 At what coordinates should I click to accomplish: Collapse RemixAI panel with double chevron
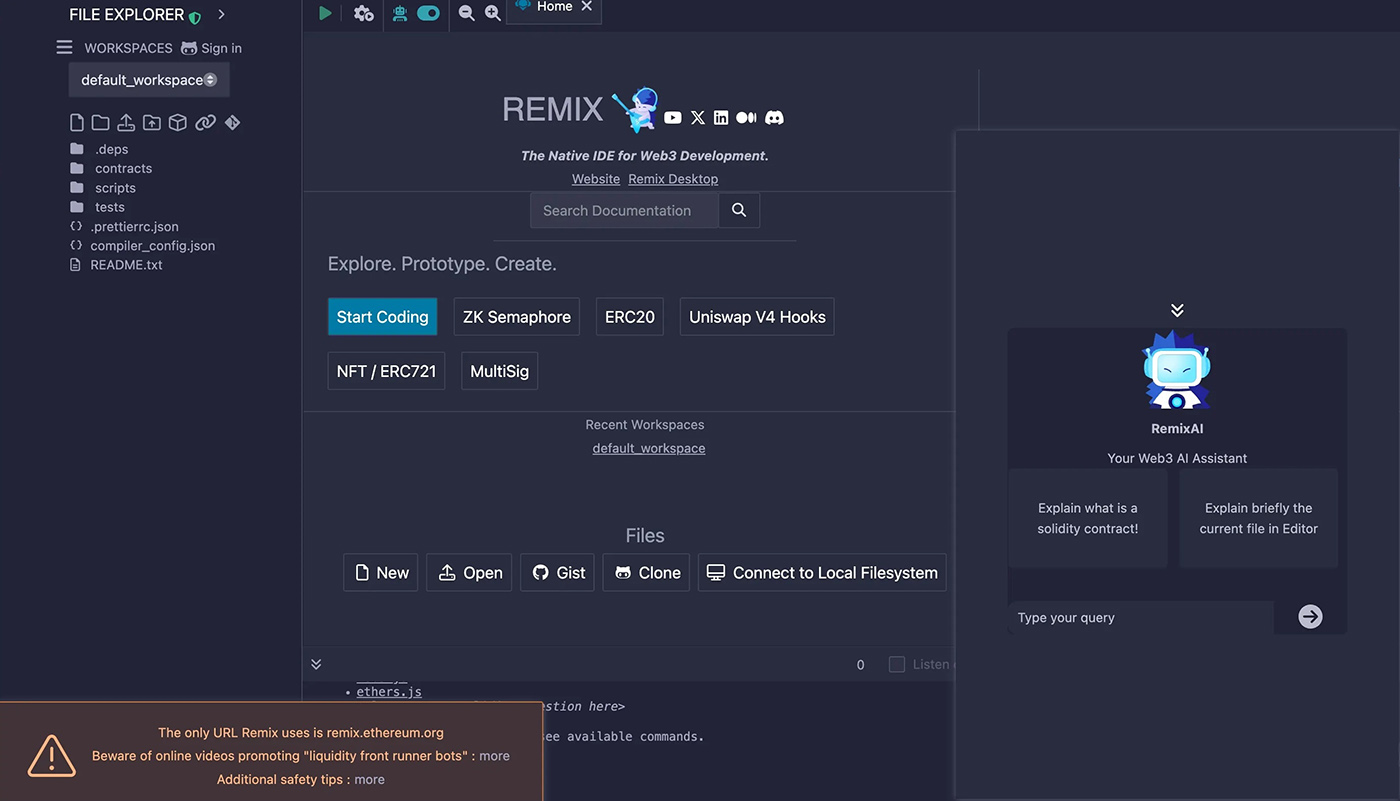pyautogui.click(x=1177, y=310)
